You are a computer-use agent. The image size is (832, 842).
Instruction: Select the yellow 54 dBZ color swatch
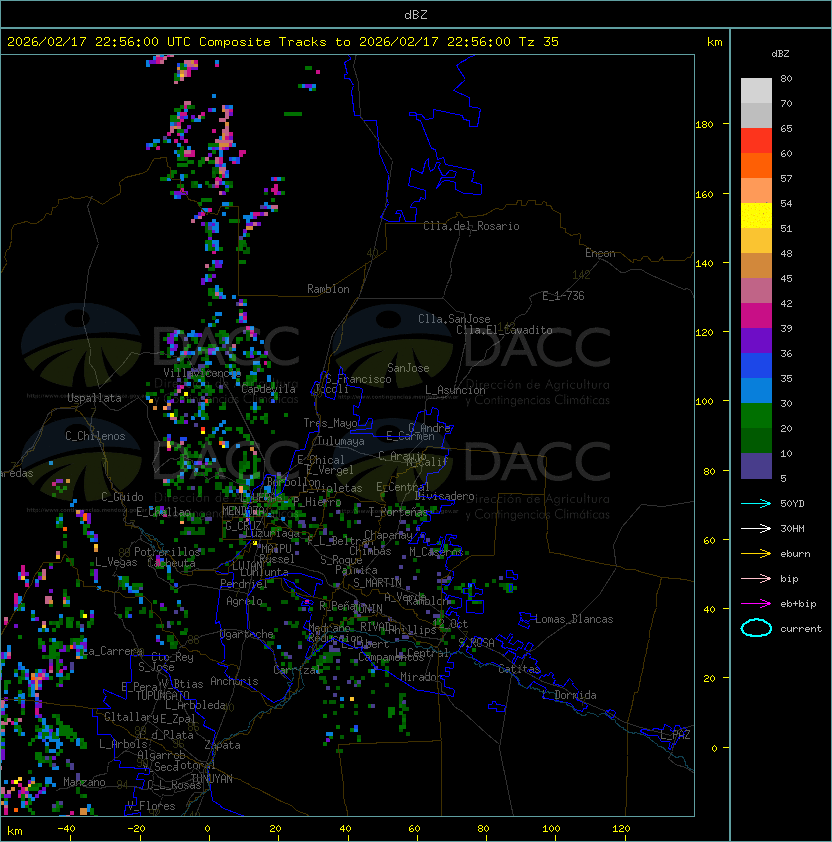point(756,215)
